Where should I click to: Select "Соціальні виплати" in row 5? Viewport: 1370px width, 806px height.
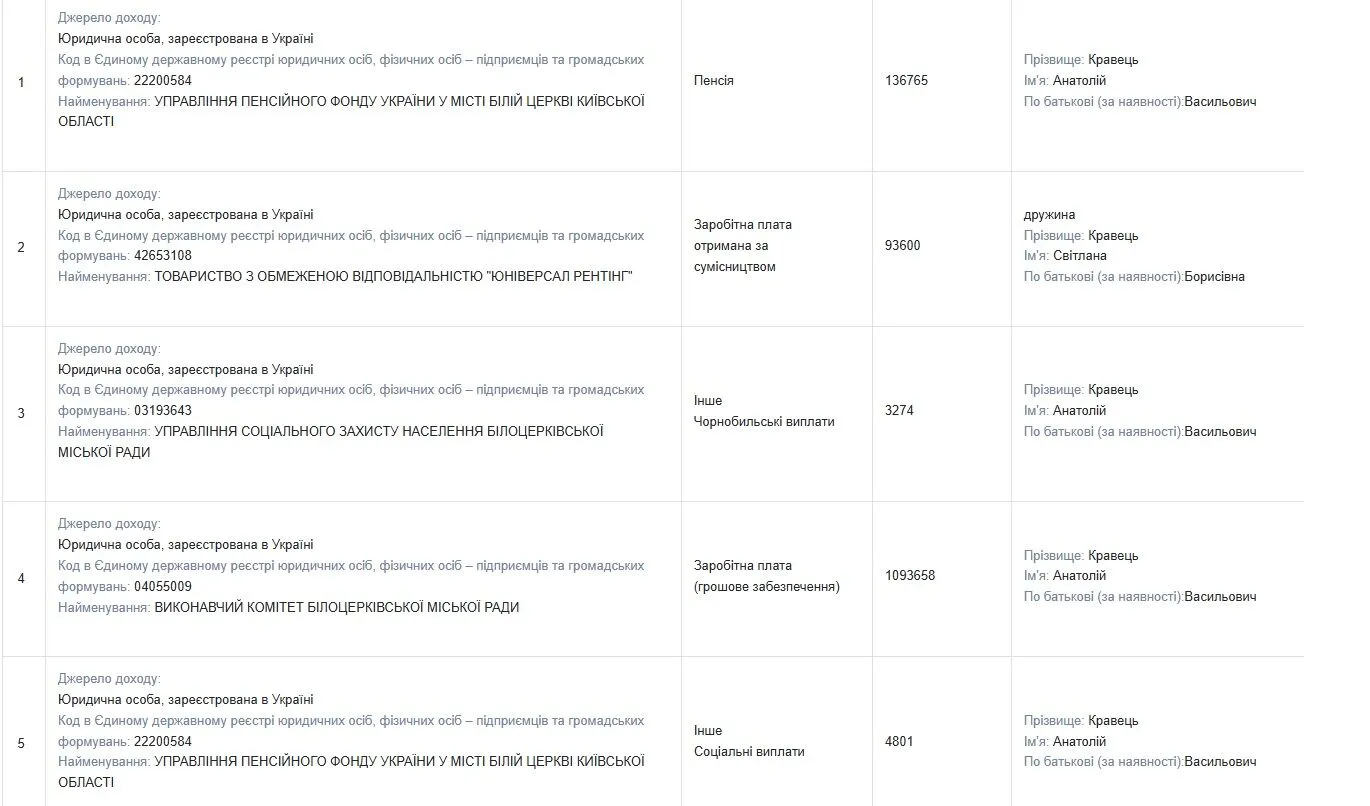click(749, 752)
